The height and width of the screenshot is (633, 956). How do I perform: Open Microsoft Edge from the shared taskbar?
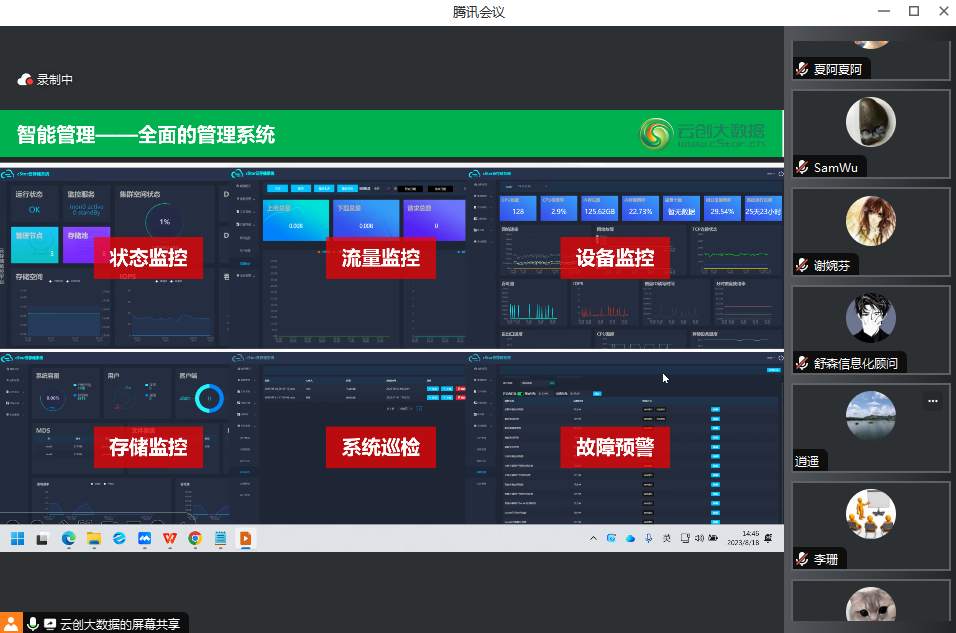point(68,539)
